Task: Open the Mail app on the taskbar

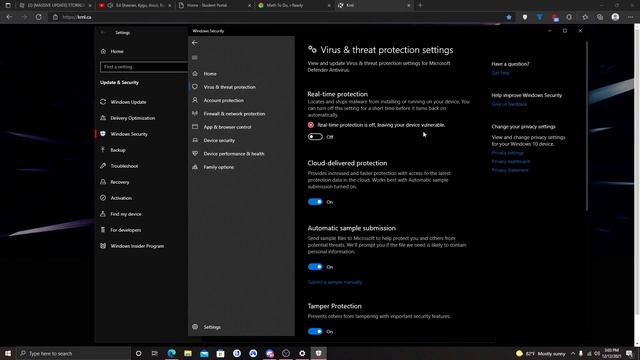Action: point(204,353)
